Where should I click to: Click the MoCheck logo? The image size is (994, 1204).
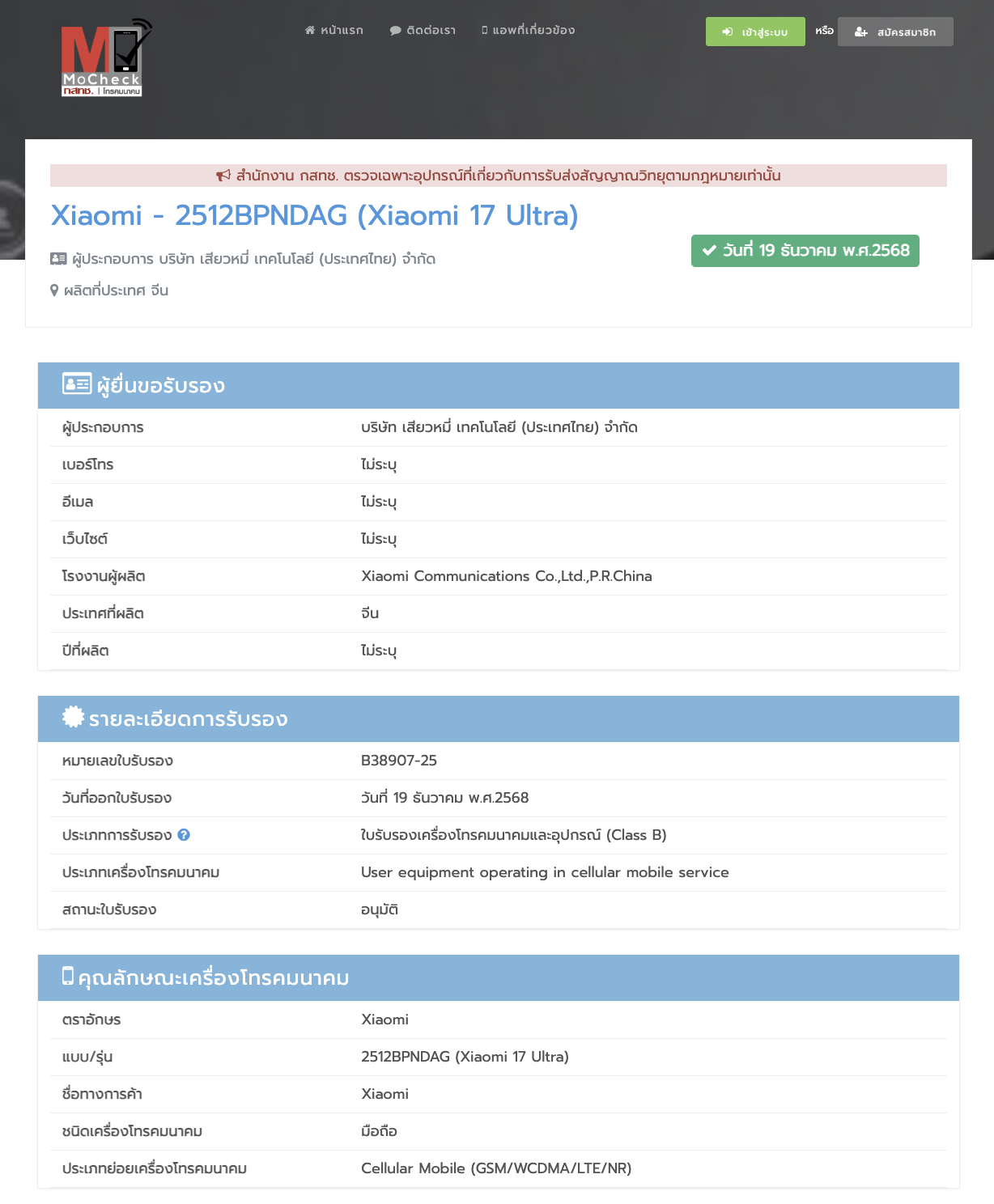[x=105, y=58]
